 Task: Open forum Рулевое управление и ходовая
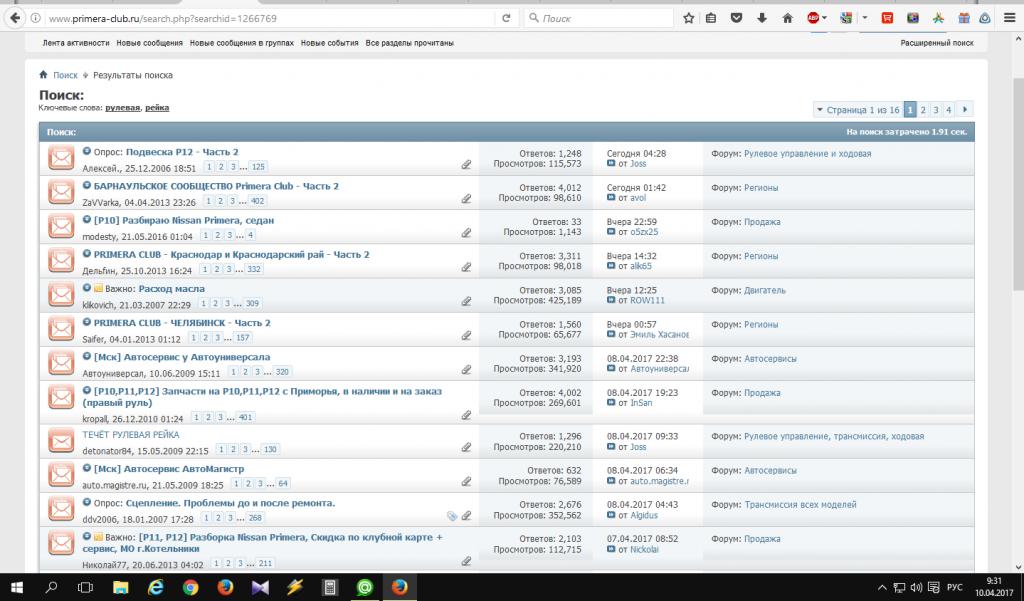tap(807, 154)
